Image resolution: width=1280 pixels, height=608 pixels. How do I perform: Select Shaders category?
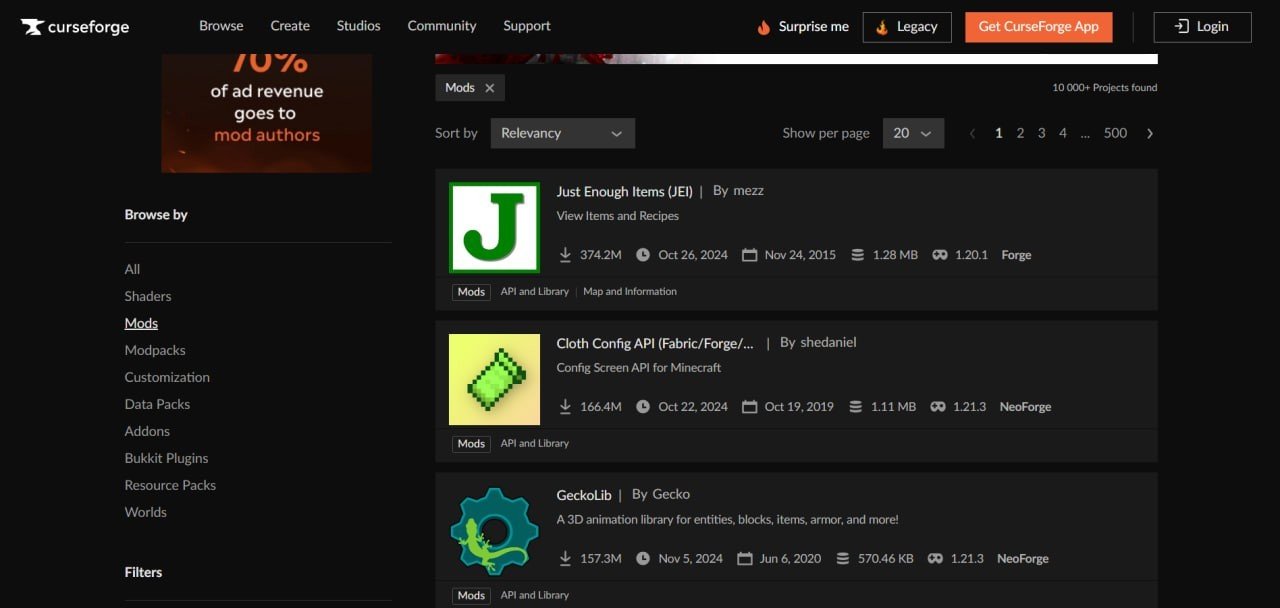(148, 296)
